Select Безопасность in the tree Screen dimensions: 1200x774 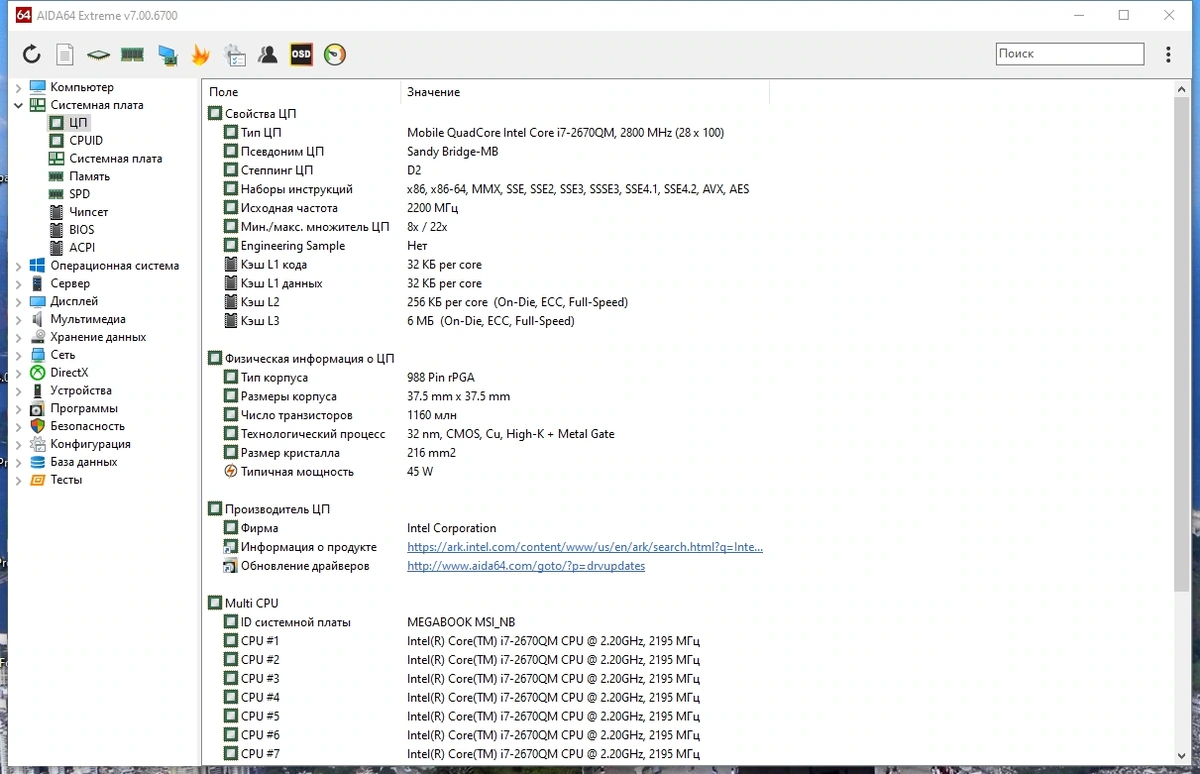(x=88, y=426)
